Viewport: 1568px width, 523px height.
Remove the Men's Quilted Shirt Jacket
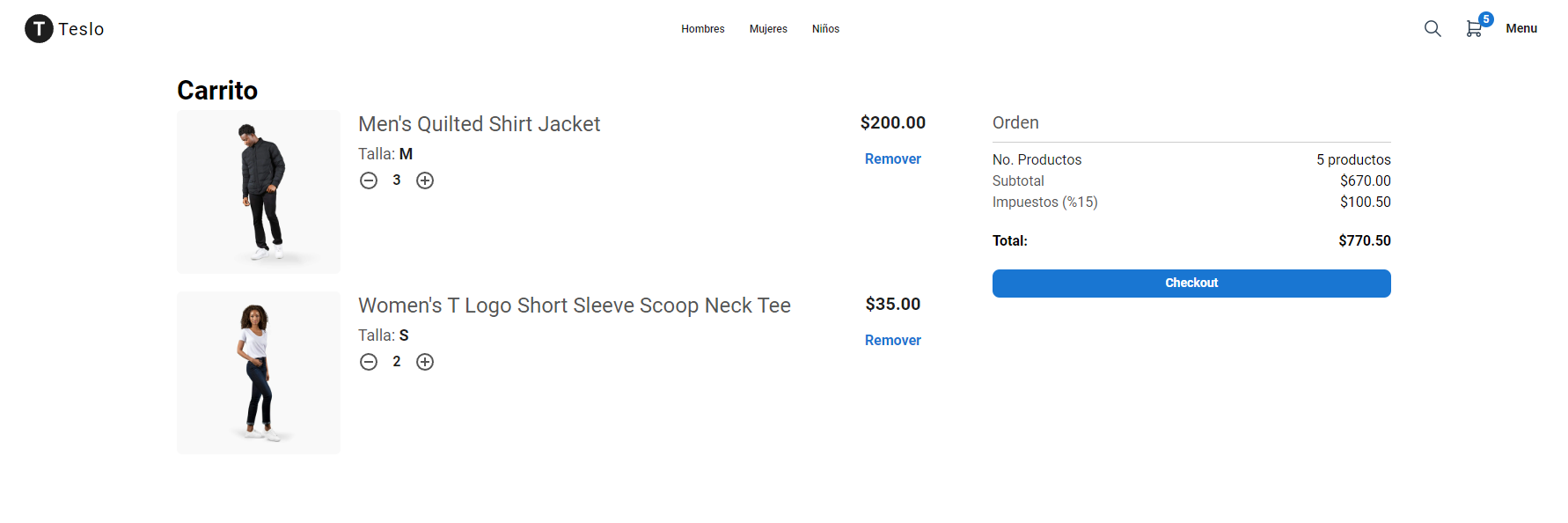point(893,158)
